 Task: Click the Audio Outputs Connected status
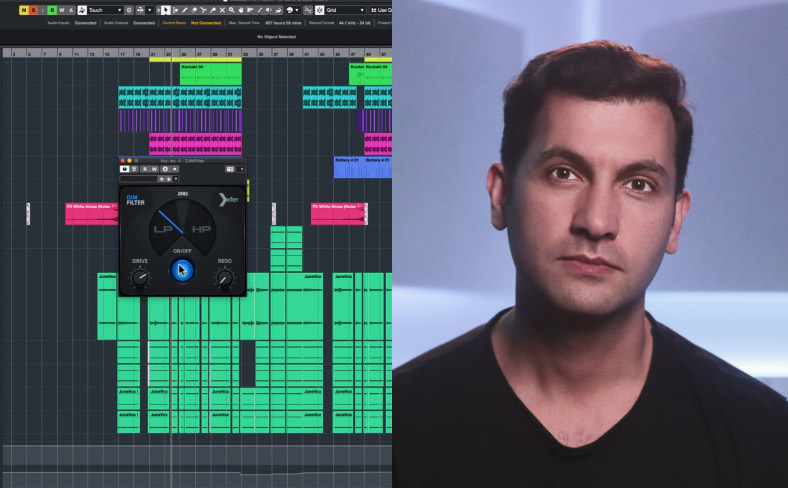click(x=129, y=23)
